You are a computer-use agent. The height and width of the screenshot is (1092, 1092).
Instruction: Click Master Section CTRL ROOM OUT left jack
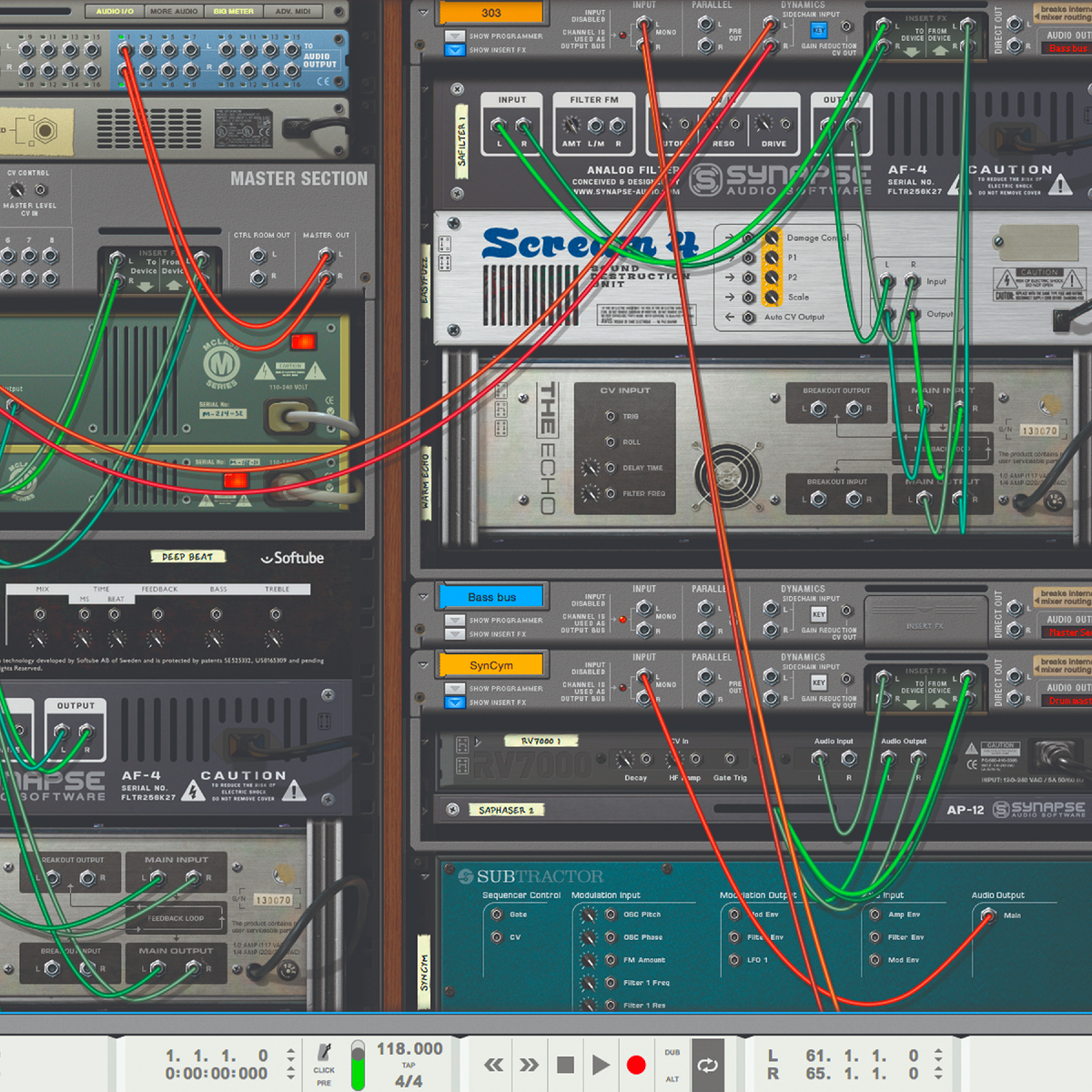pyautogui.click(x=258, y=256)
